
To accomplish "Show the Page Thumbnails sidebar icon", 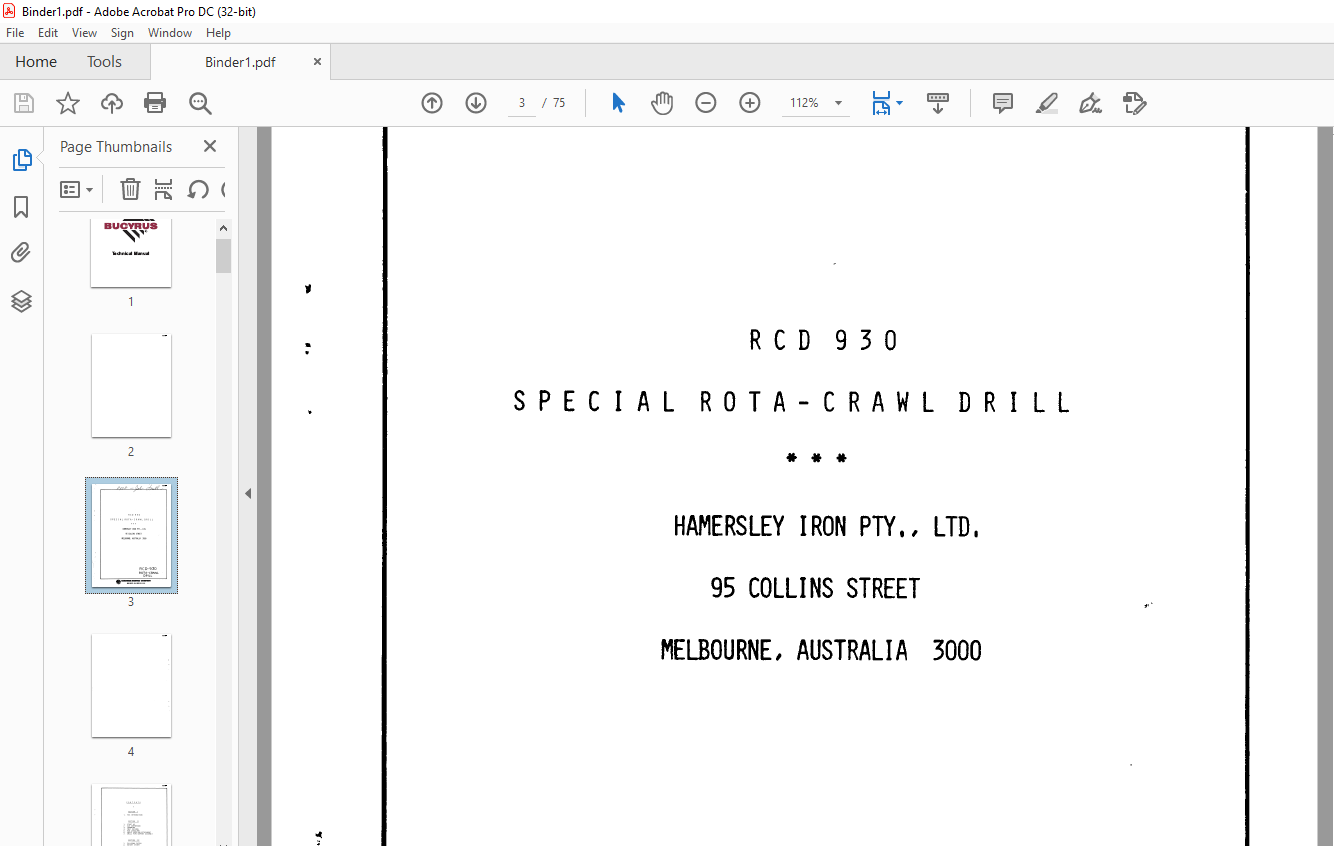I will pyautogui.click(x=21, y=160).
